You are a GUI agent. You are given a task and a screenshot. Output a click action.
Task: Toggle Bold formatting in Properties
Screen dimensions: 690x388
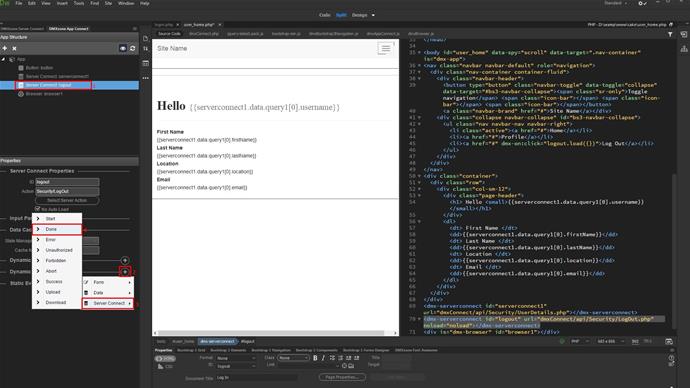315,358
